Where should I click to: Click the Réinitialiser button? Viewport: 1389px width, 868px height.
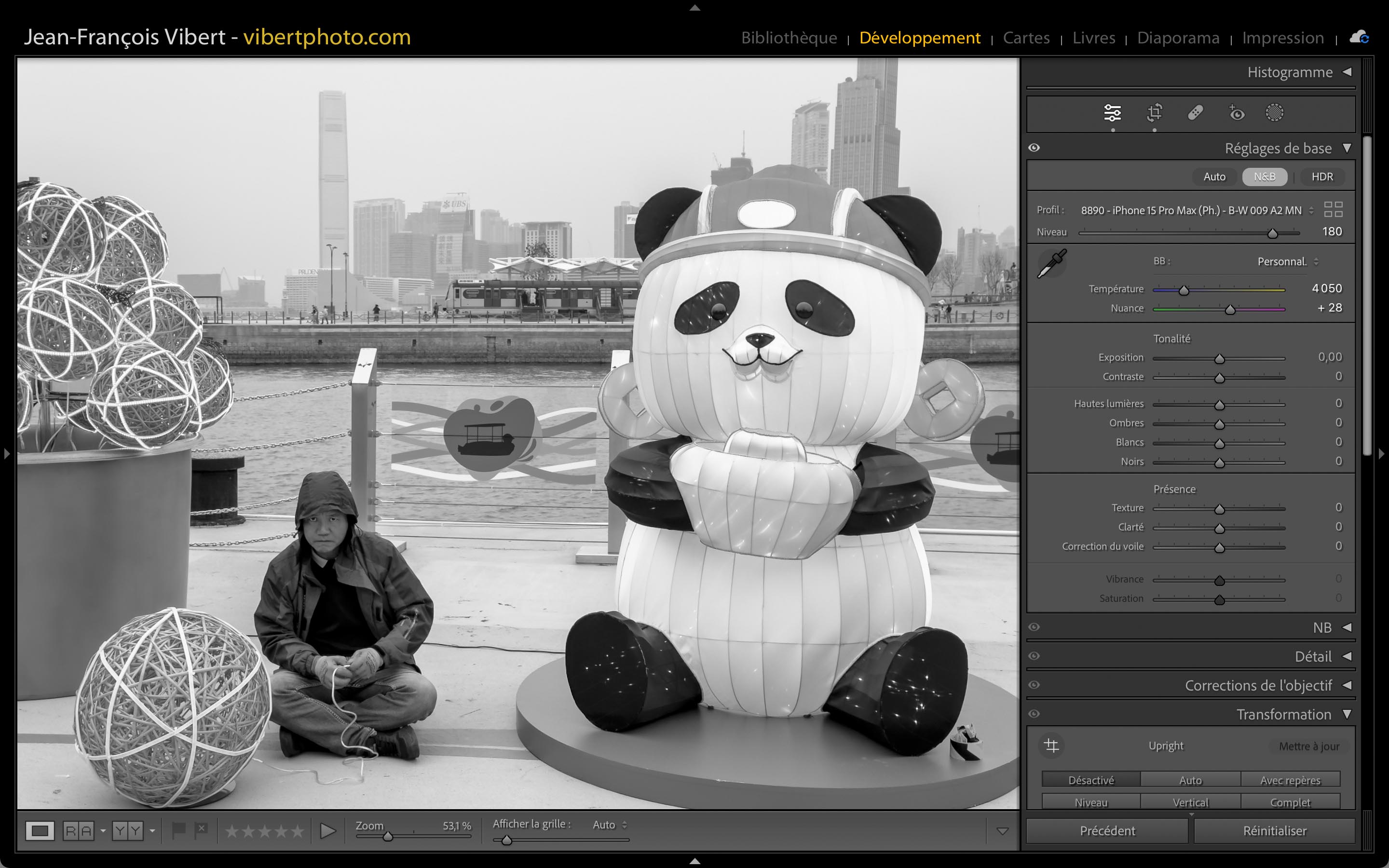[1274, 831]
